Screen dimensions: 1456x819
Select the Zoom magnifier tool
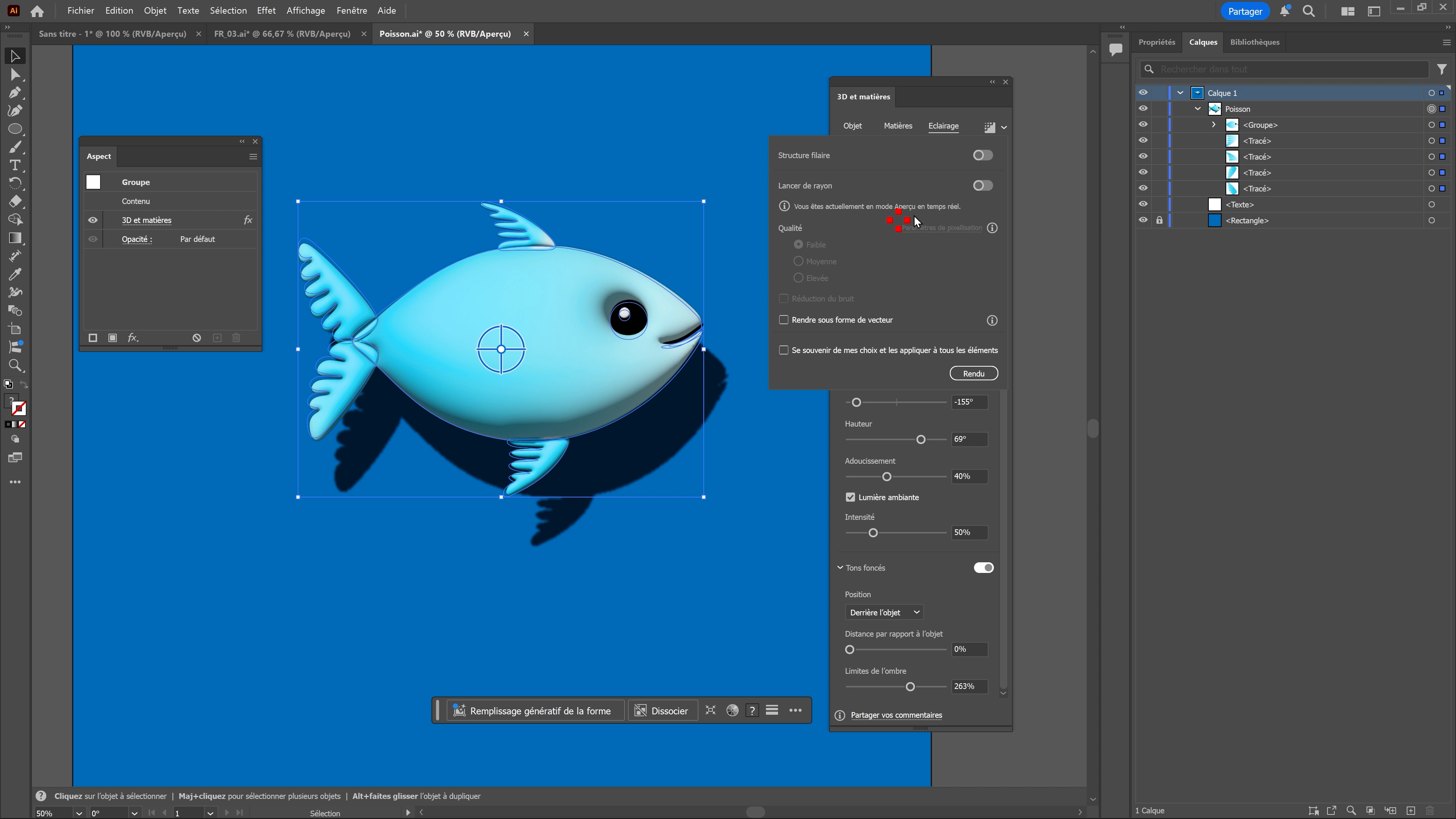coord(15,365)
